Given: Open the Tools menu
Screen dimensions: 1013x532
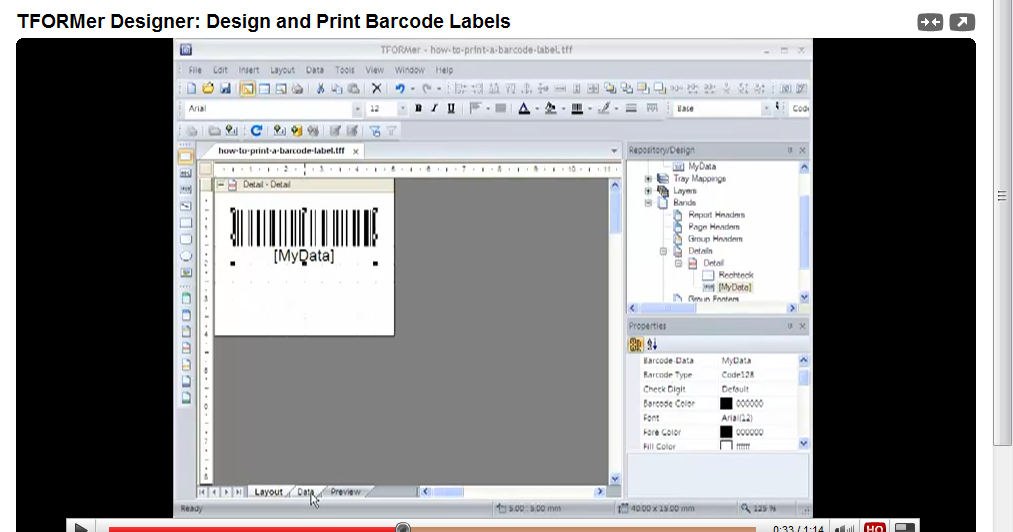Looking at the screenshot, I should [x=344, y=70].
